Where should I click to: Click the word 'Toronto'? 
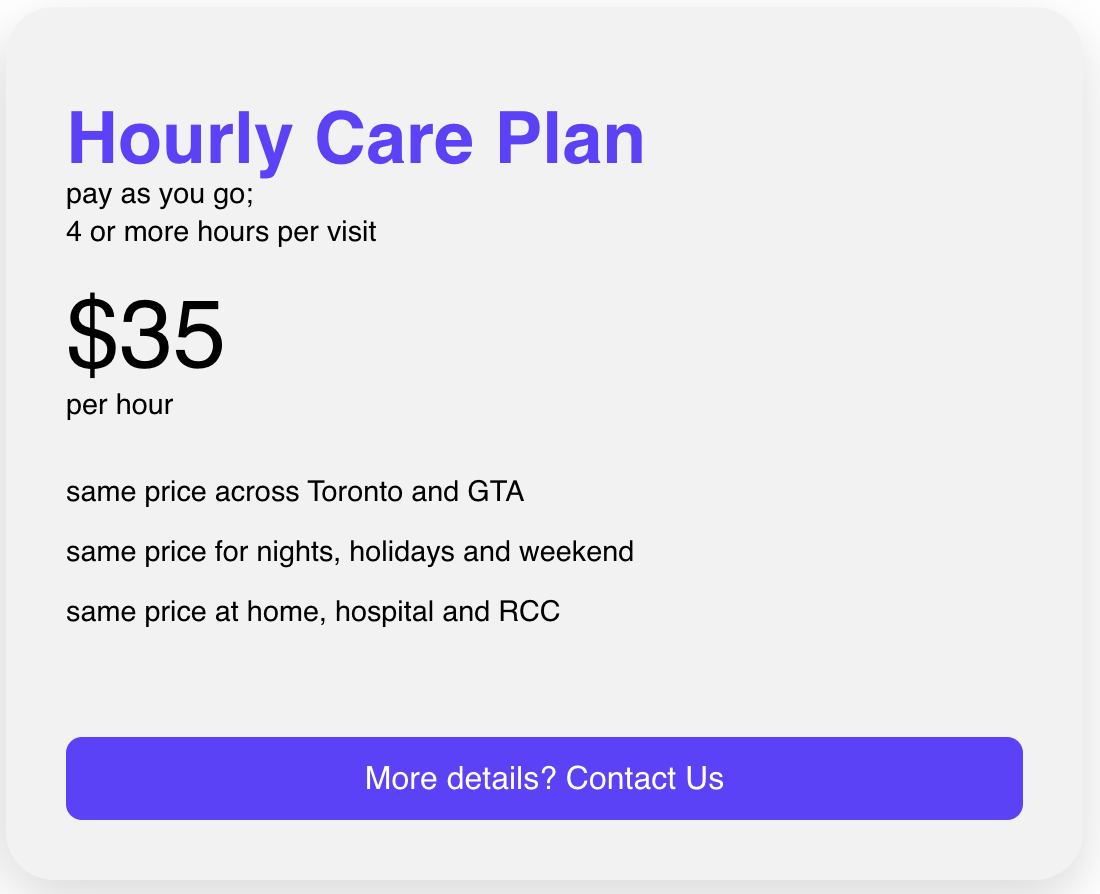coord(356,492)
